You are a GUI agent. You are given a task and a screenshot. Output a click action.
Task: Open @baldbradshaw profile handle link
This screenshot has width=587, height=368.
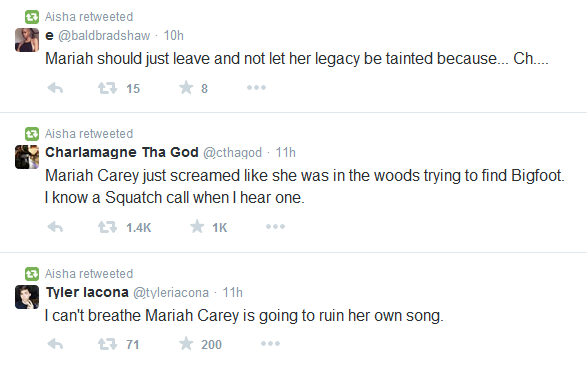(104, 36)
